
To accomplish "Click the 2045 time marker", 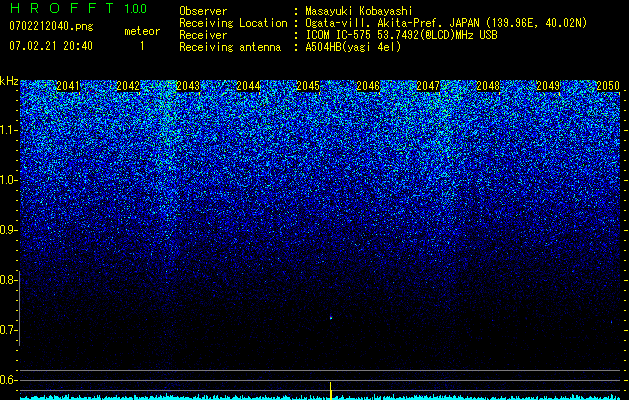I will tap(308, 86).
